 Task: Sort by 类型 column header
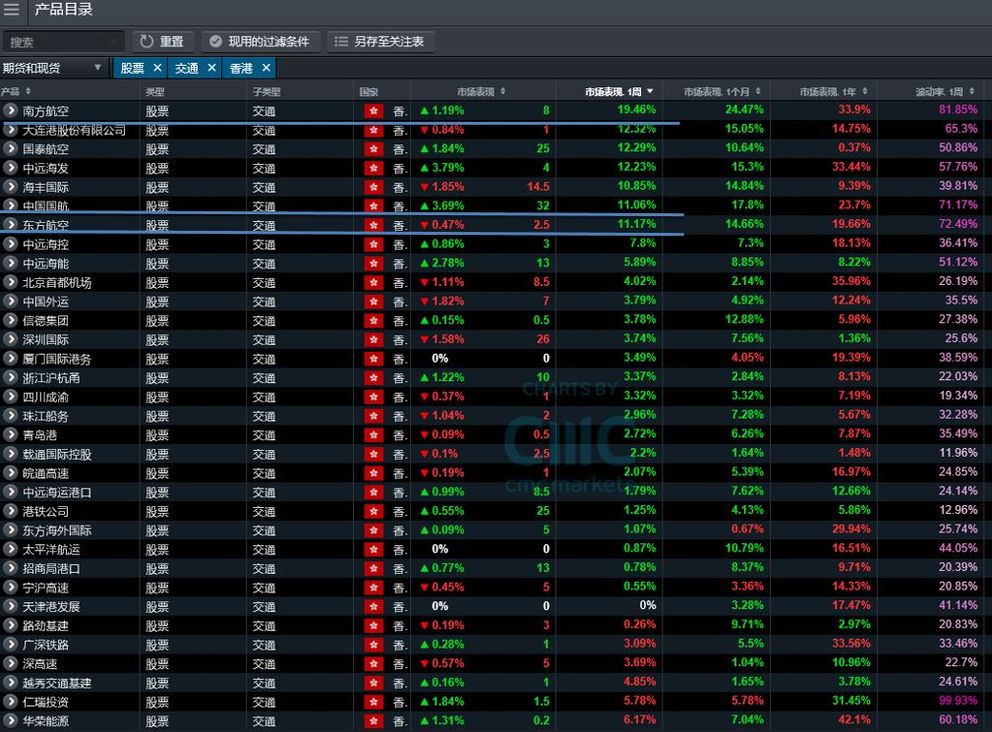tap(155, 92)
